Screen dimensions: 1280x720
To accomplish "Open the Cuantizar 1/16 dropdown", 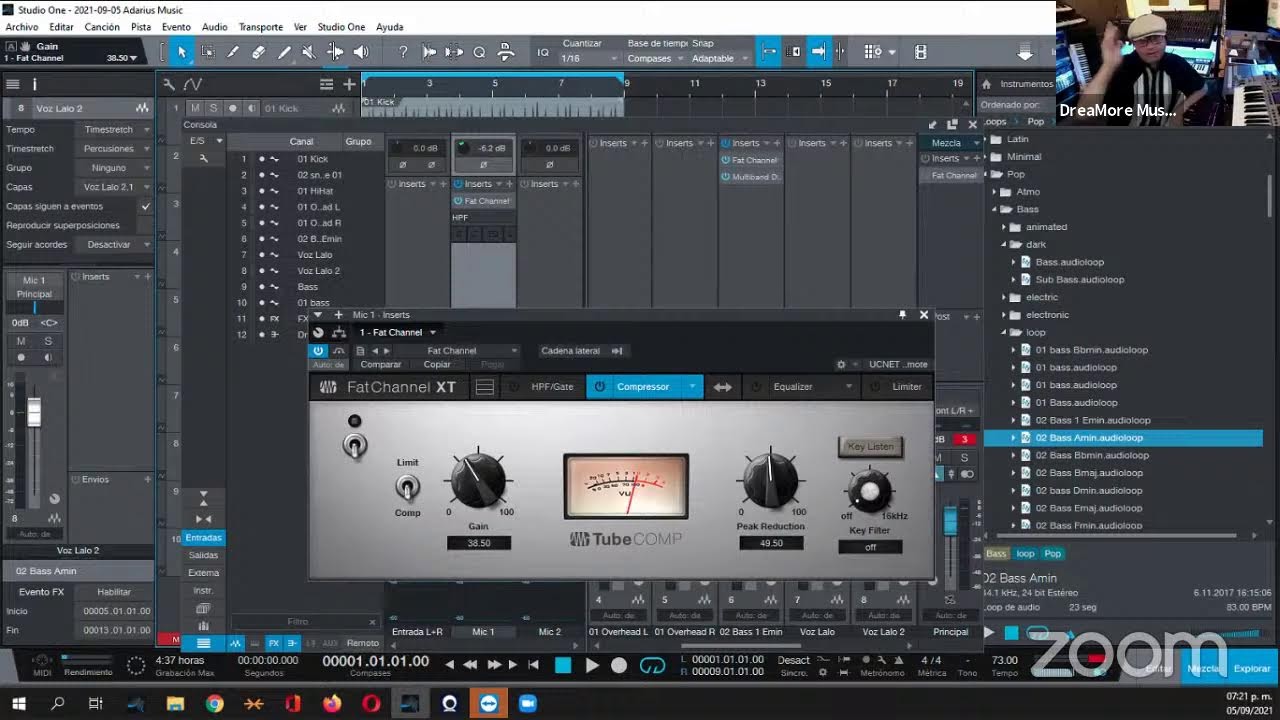I will pos(590,58).
